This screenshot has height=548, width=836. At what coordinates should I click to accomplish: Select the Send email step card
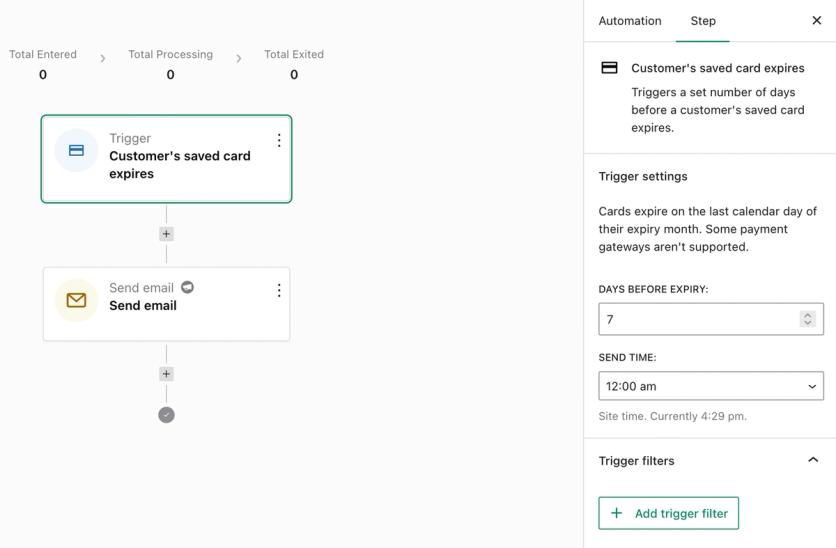[x=166, y=304]
